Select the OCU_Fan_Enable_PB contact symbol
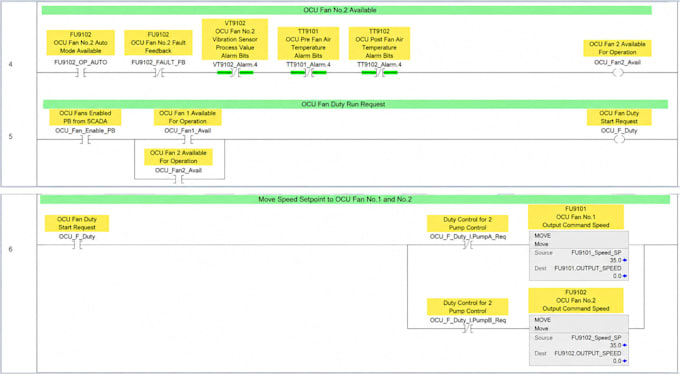Viewport: 680px width, 374px height. pos(85,140)
